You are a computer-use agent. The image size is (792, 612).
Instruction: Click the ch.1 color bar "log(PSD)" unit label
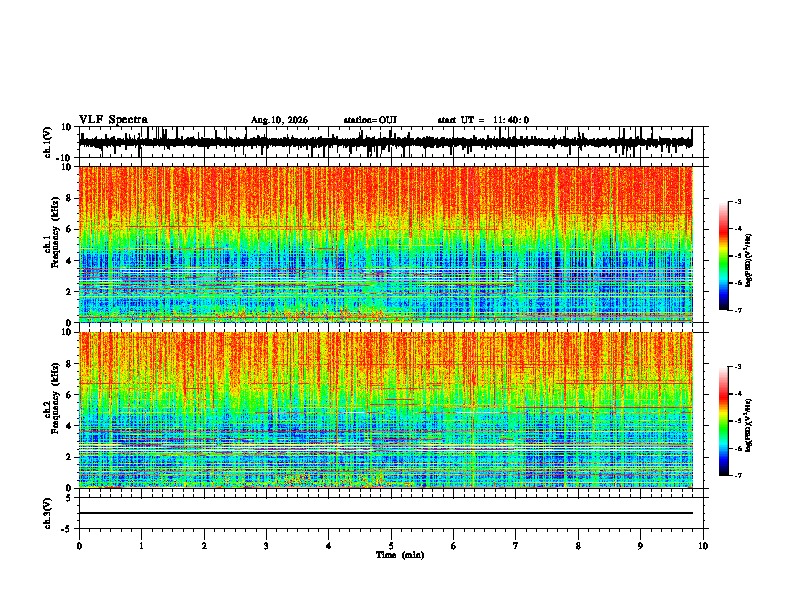click(x=749, y=261)
